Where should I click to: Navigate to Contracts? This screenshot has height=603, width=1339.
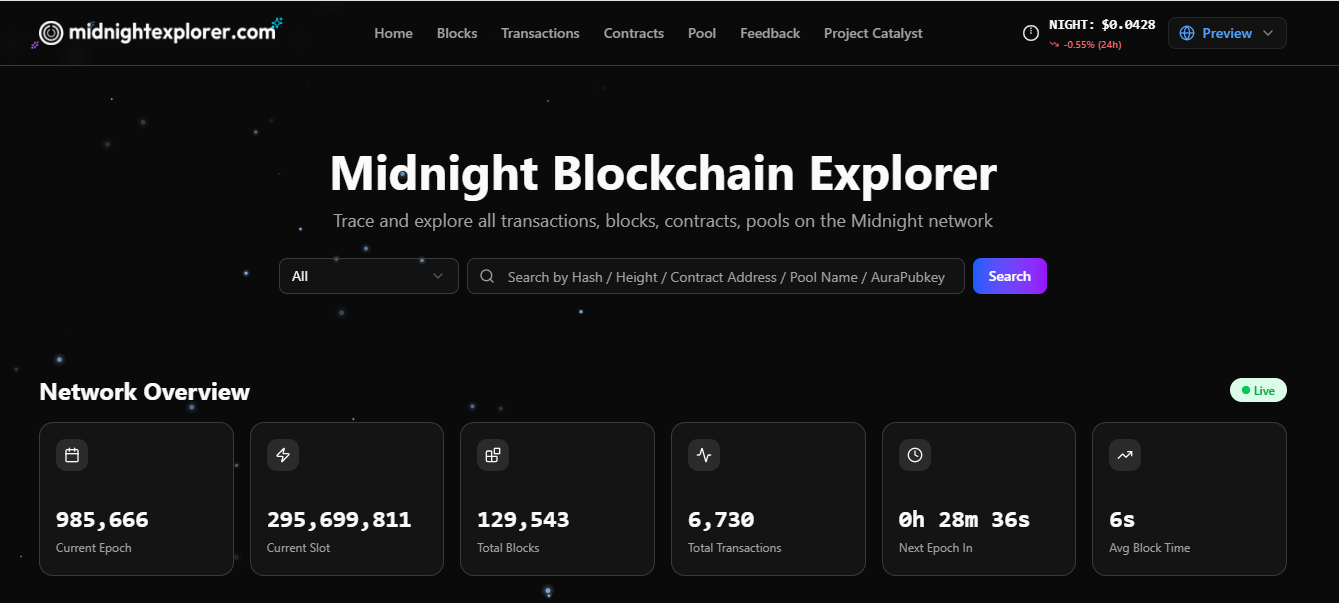(634, 33)
